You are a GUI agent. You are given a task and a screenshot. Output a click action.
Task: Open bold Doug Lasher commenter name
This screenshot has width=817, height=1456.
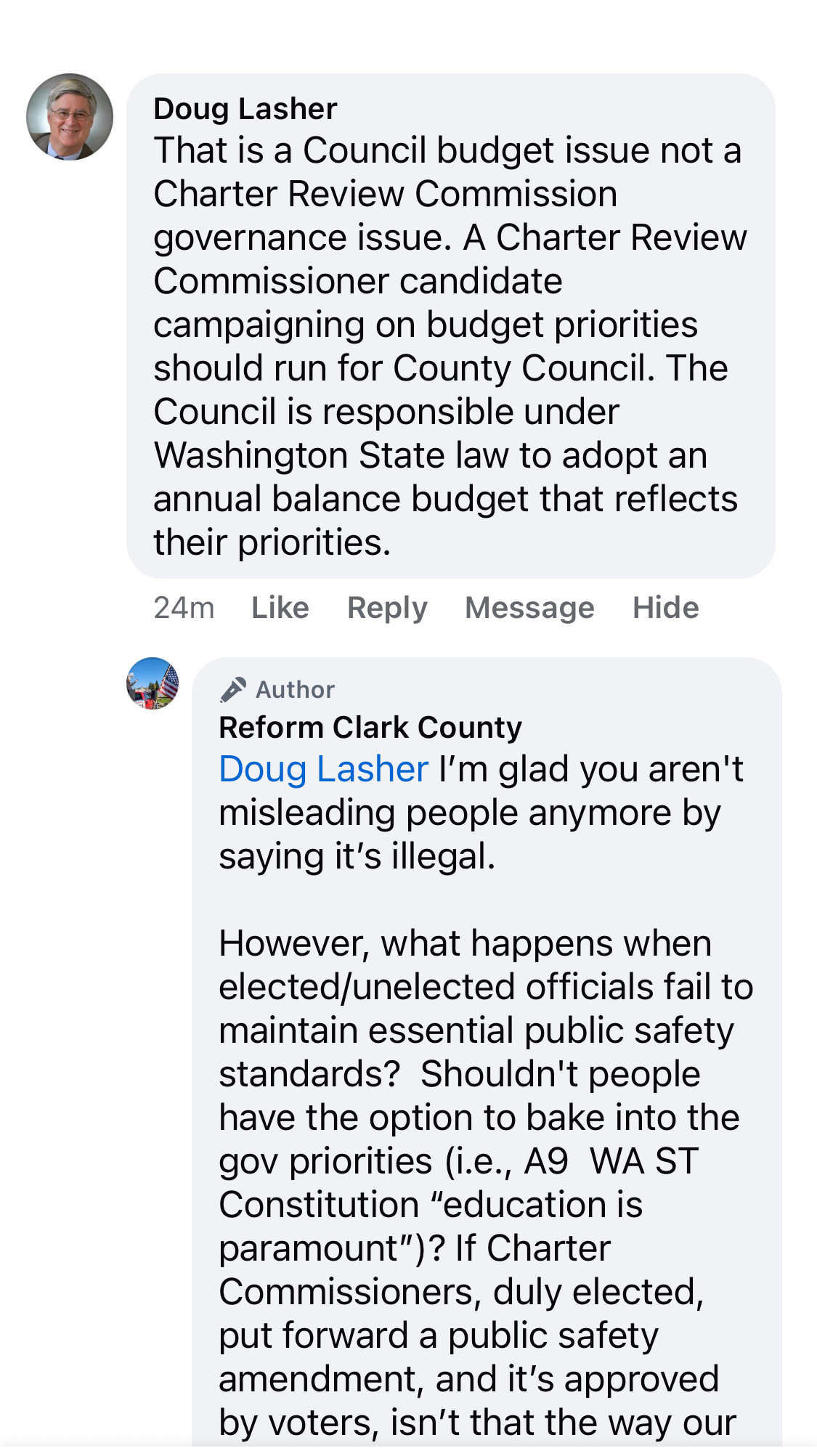pos(245,109)
